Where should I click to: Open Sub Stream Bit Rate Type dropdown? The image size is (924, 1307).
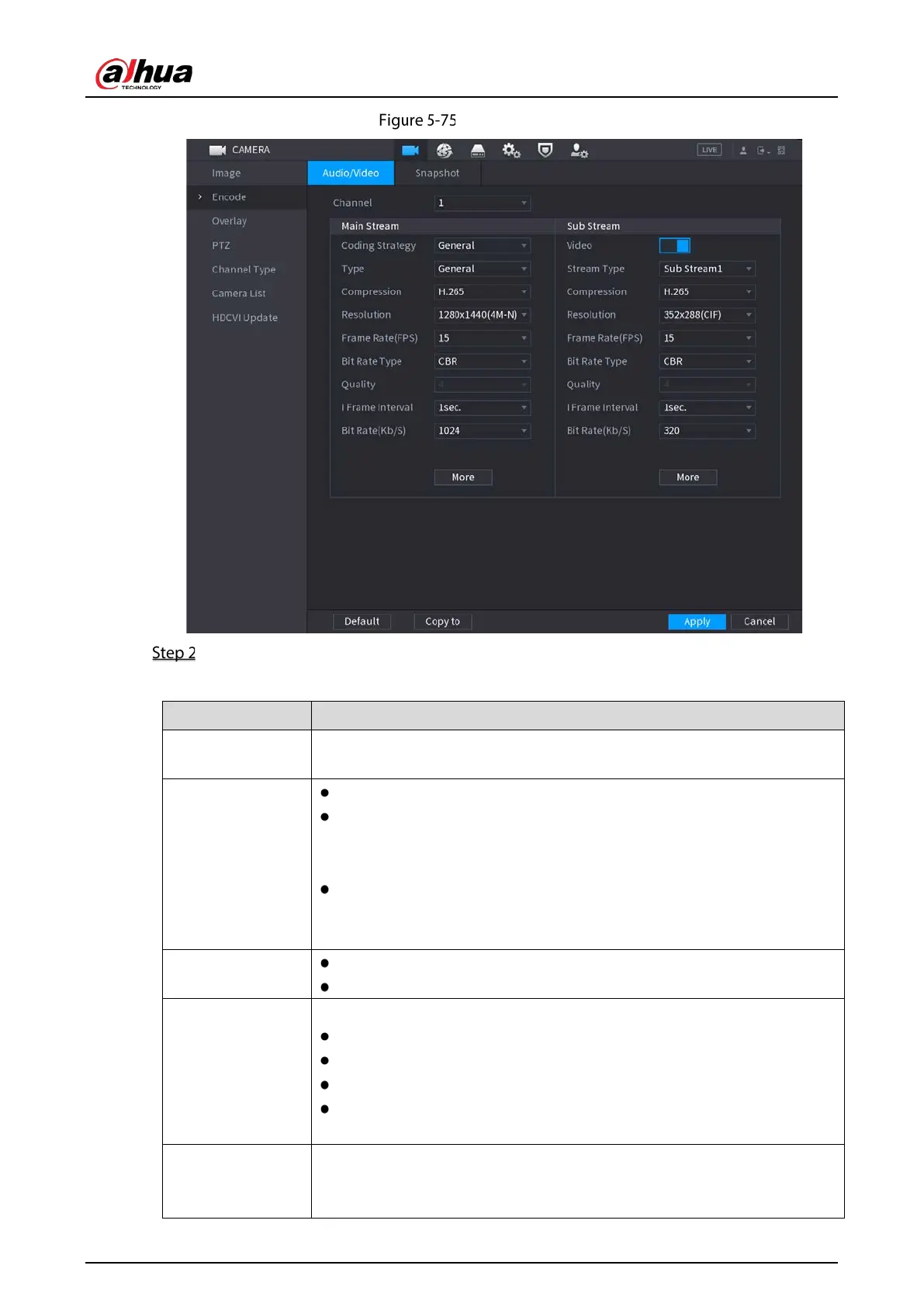click(x=708, y=362)
